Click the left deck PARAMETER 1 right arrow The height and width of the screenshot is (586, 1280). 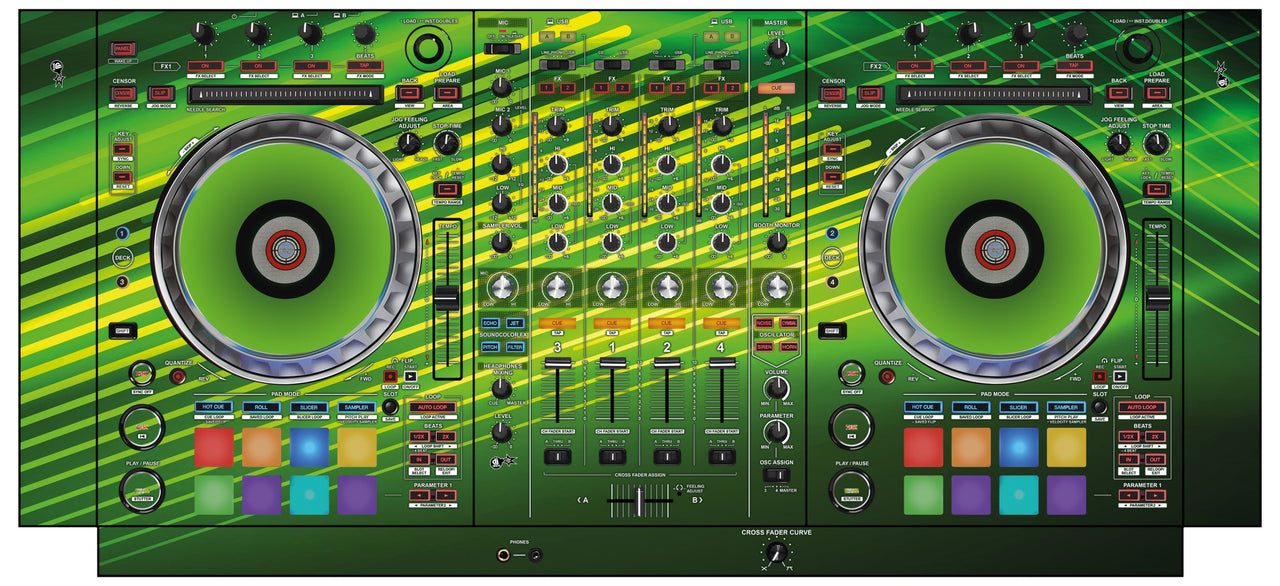(x=448, y=494)
